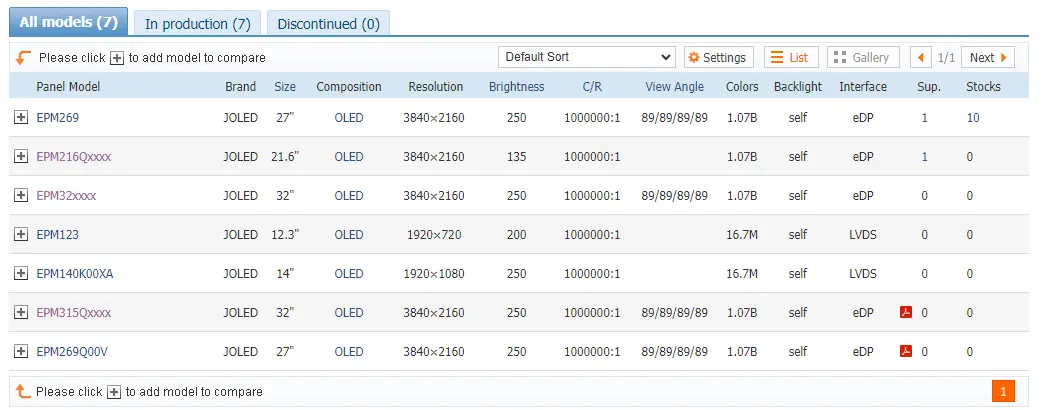The width and height of the screenshot is (1045, 410).
Task: Switch to Gallery view
Action: [x=863, y=57]
